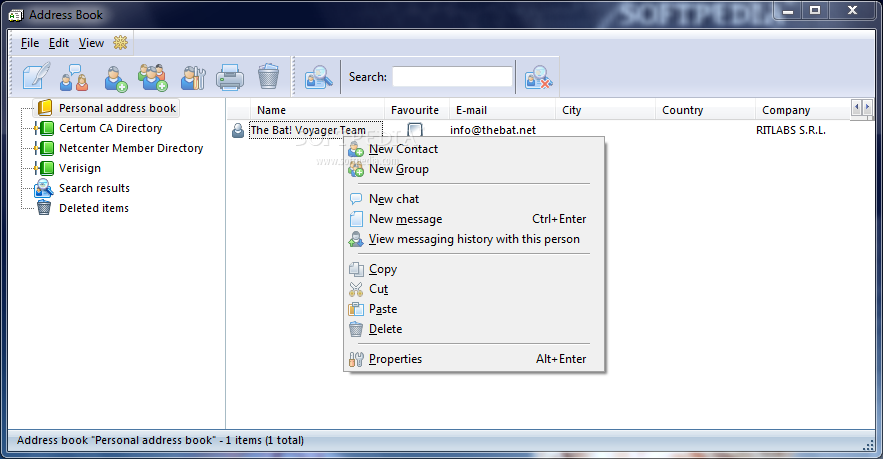Image resolution: width=883 pixels, height=459 pixels.
Task: Open the Edit menu
Action: click(x=59, y=43)
